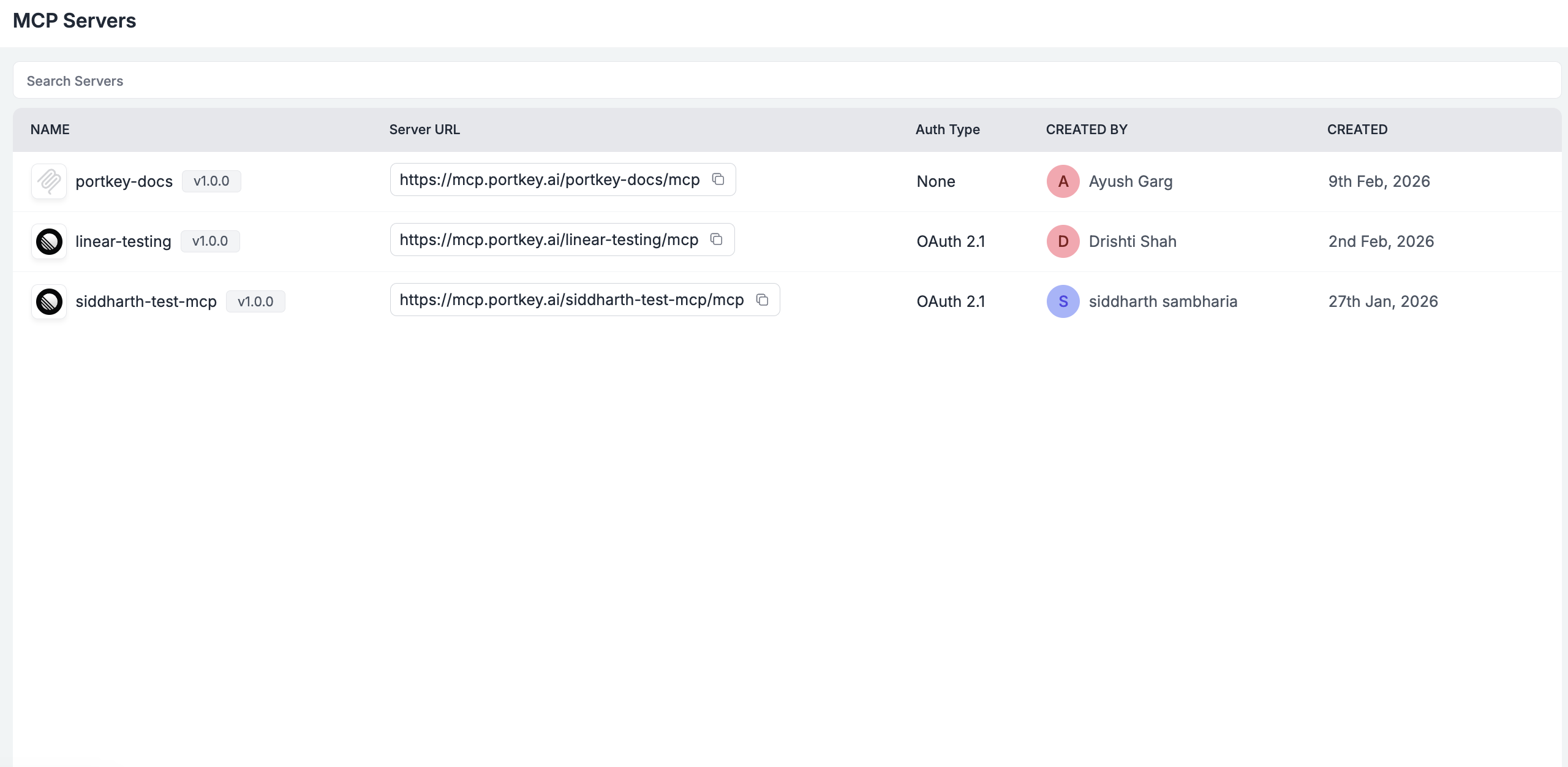Copy the portkey-docs server URL
Image resolution: width=1568 pixels, height=767 pixels.
click(x=718, y=179)
